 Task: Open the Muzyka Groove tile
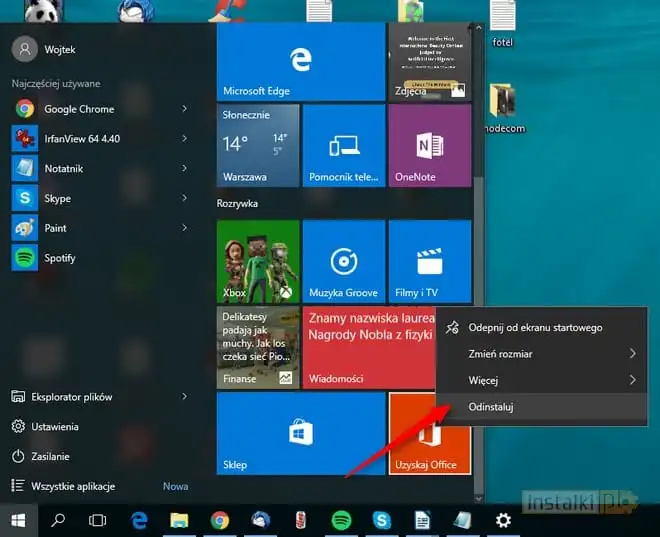(343, 261)
